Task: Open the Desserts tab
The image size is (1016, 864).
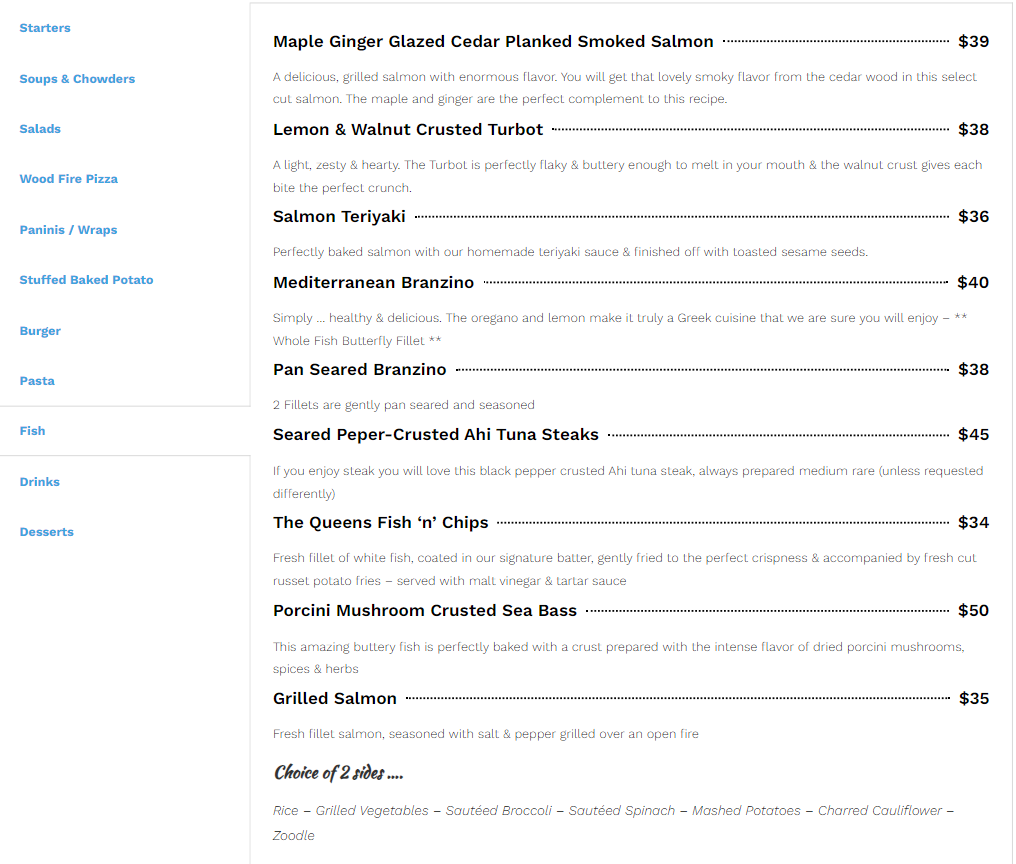Action: click(x=47, y=532)
